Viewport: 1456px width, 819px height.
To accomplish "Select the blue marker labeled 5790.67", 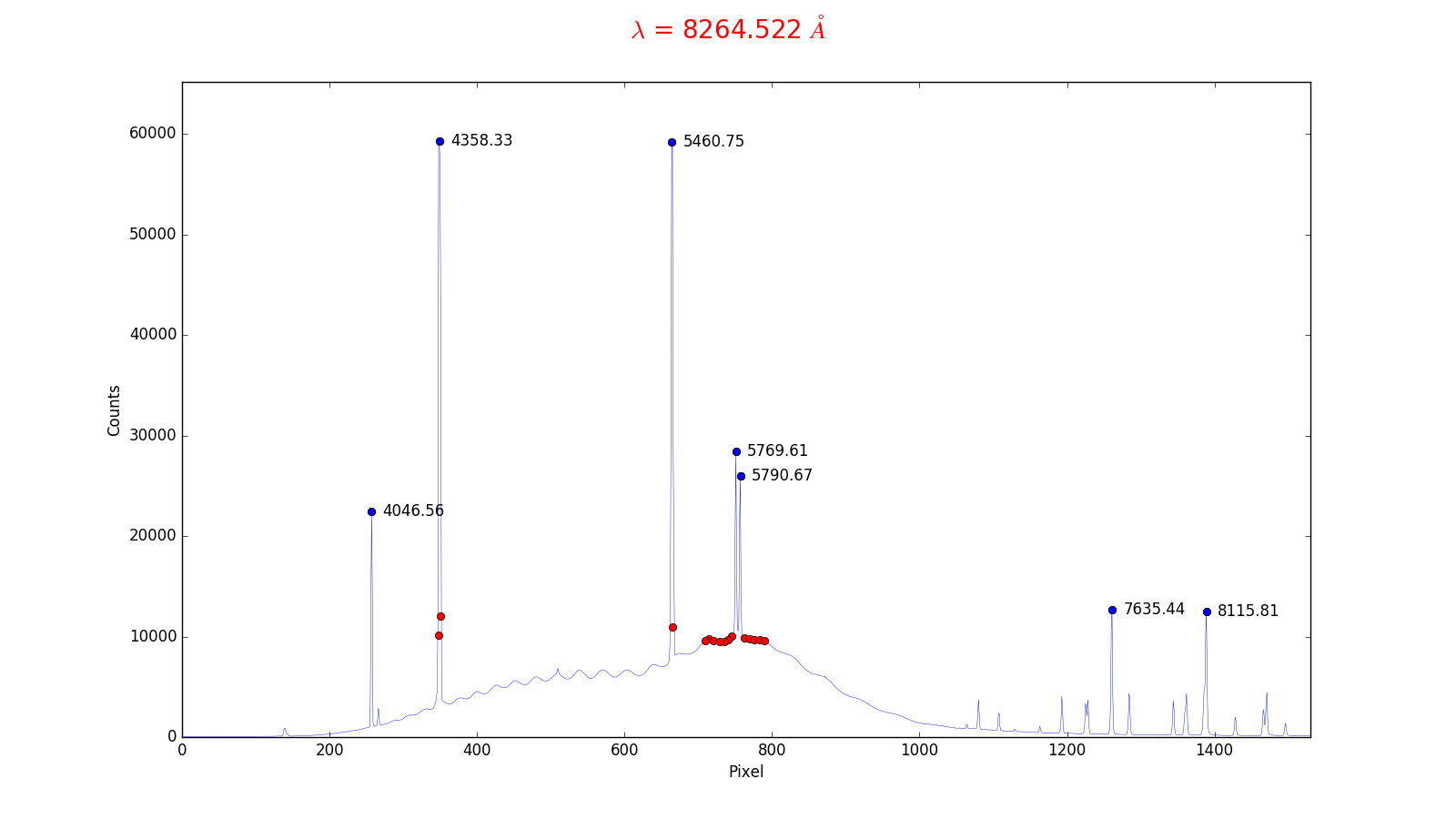I will pyautogui.click(x=741, y=476).
